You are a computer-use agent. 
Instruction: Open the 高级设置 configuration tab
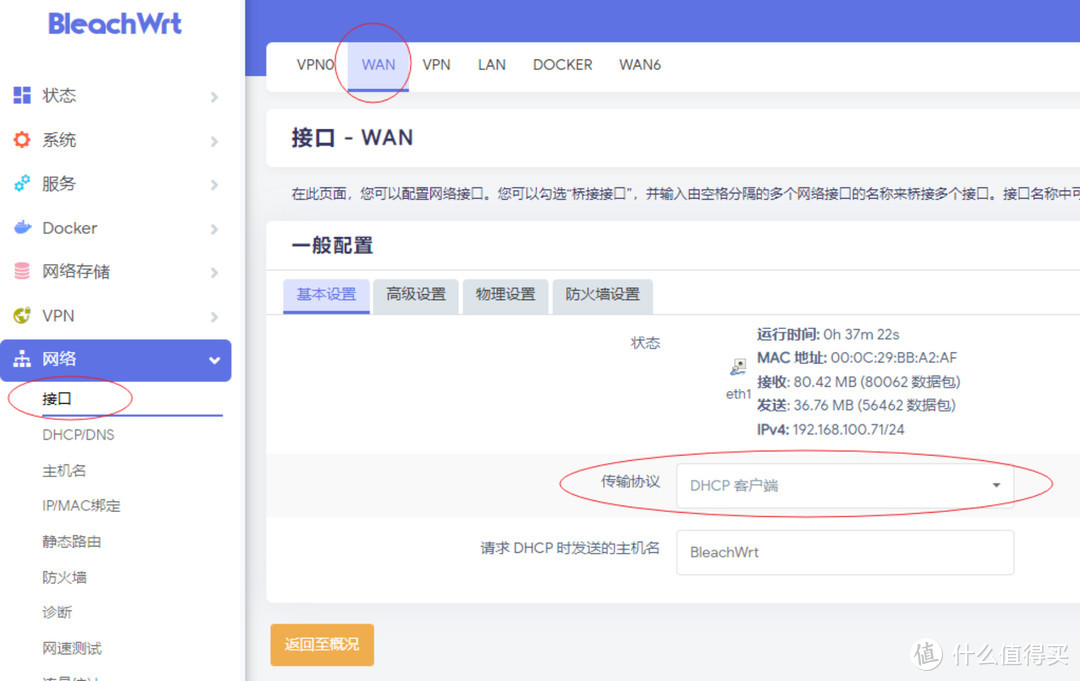point(415,295)
